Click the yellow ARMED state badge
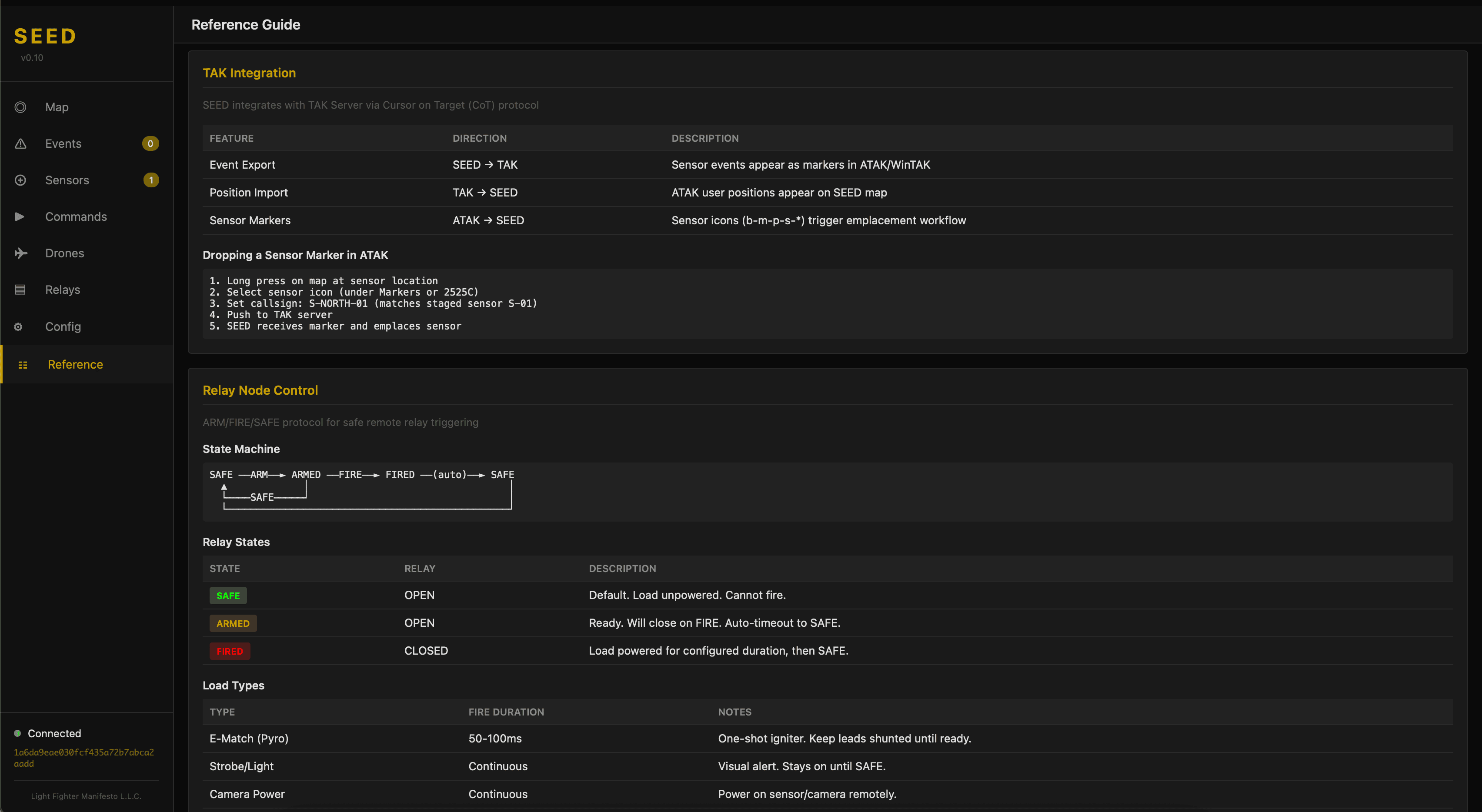Image resolution: width=1482 pixels, height=812 pixels. click(x=233, y=623)
